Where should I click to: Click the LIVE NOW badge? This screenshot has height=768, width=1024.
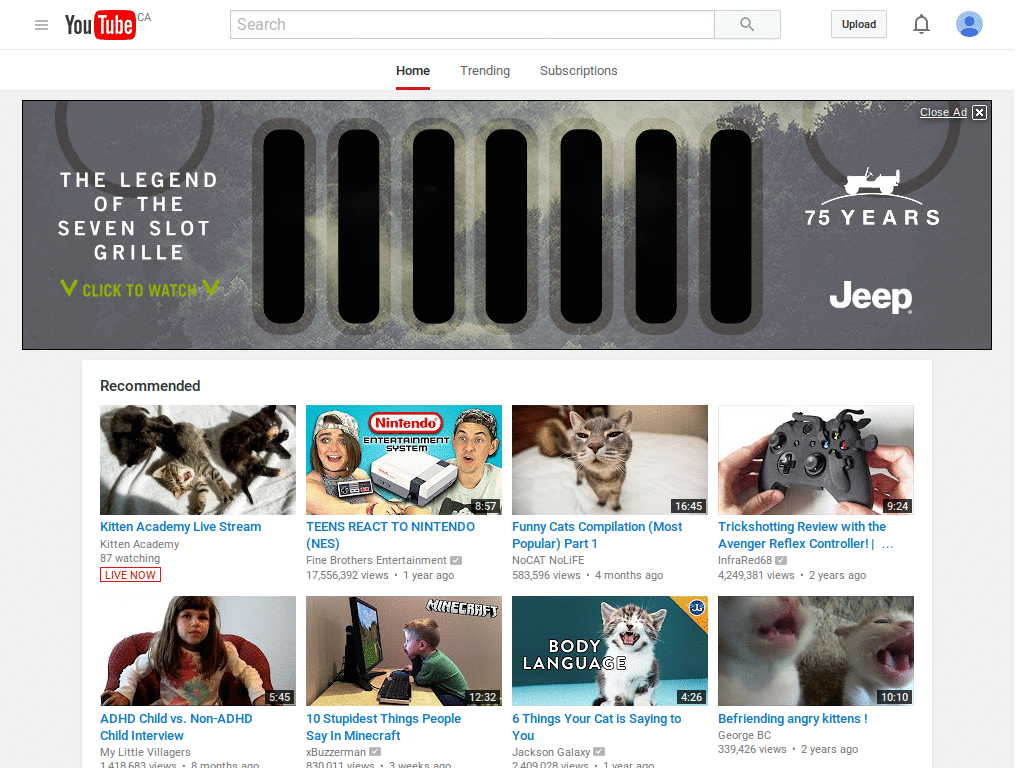click(130, 575)
